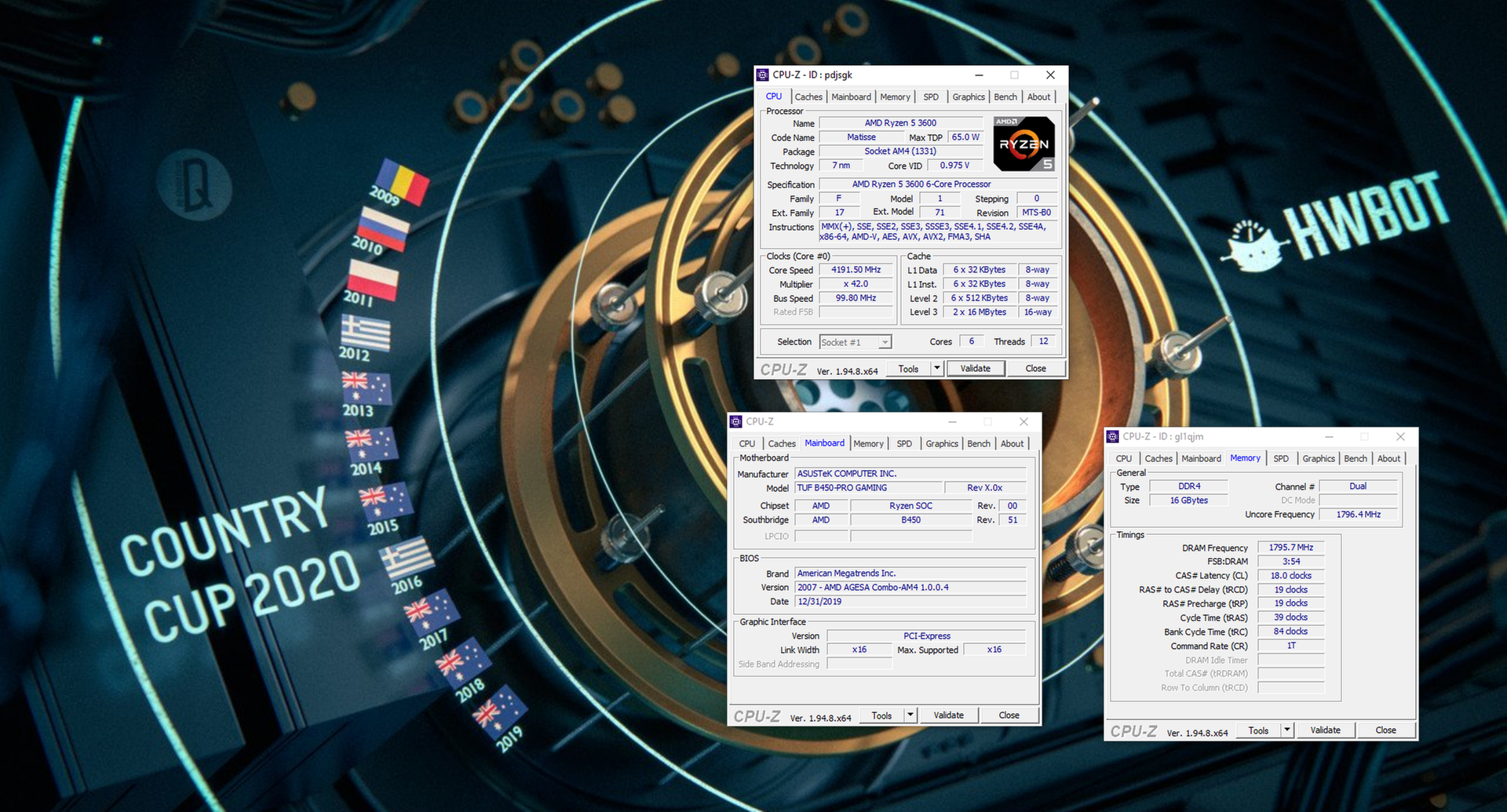
Task: Open Bench tab in pdjsgk window
Action: pos(1005,97)
